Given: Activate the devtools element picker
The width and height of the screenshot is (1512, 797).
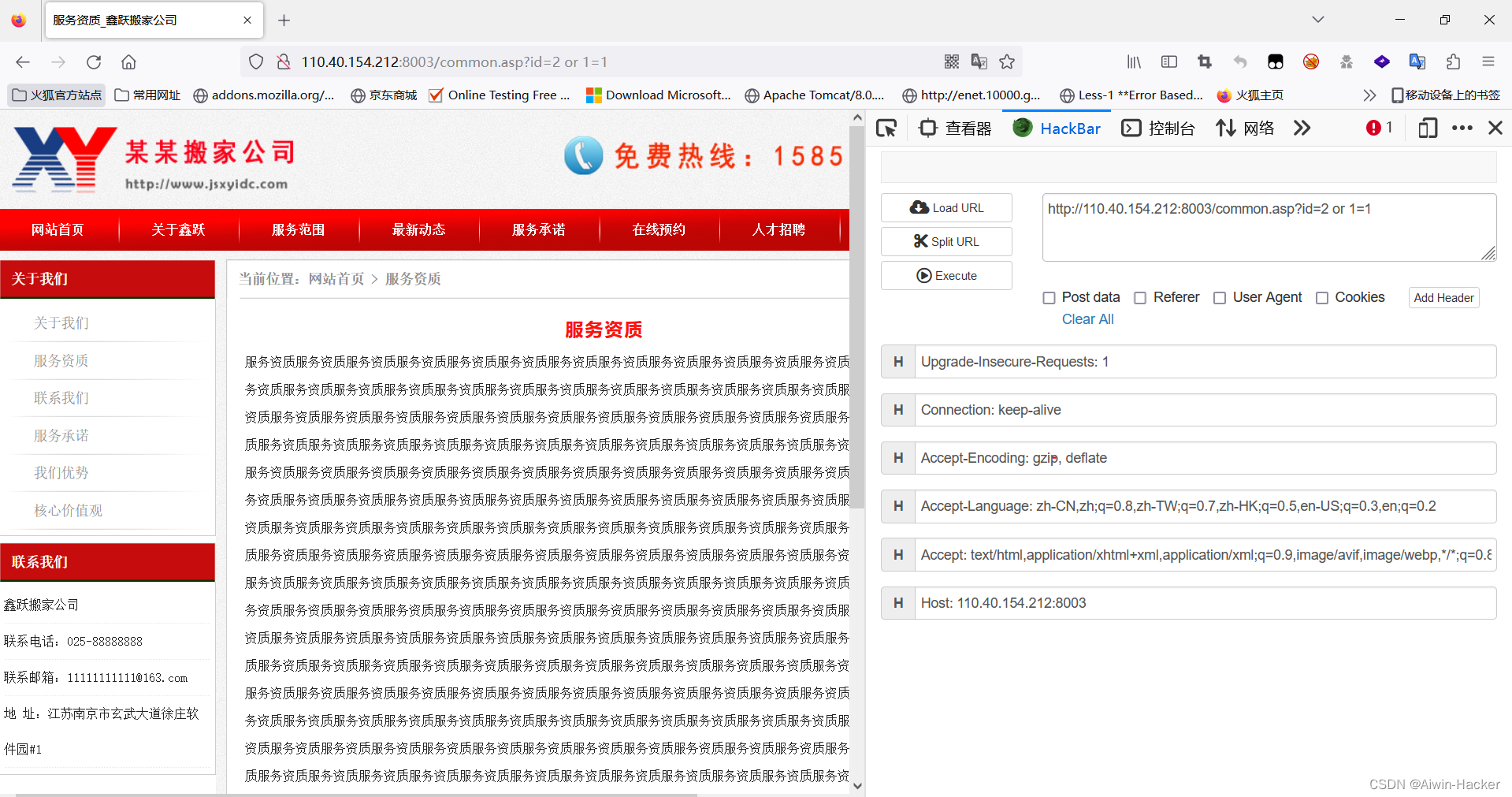Looking at the screenshot, I should 886,128.
